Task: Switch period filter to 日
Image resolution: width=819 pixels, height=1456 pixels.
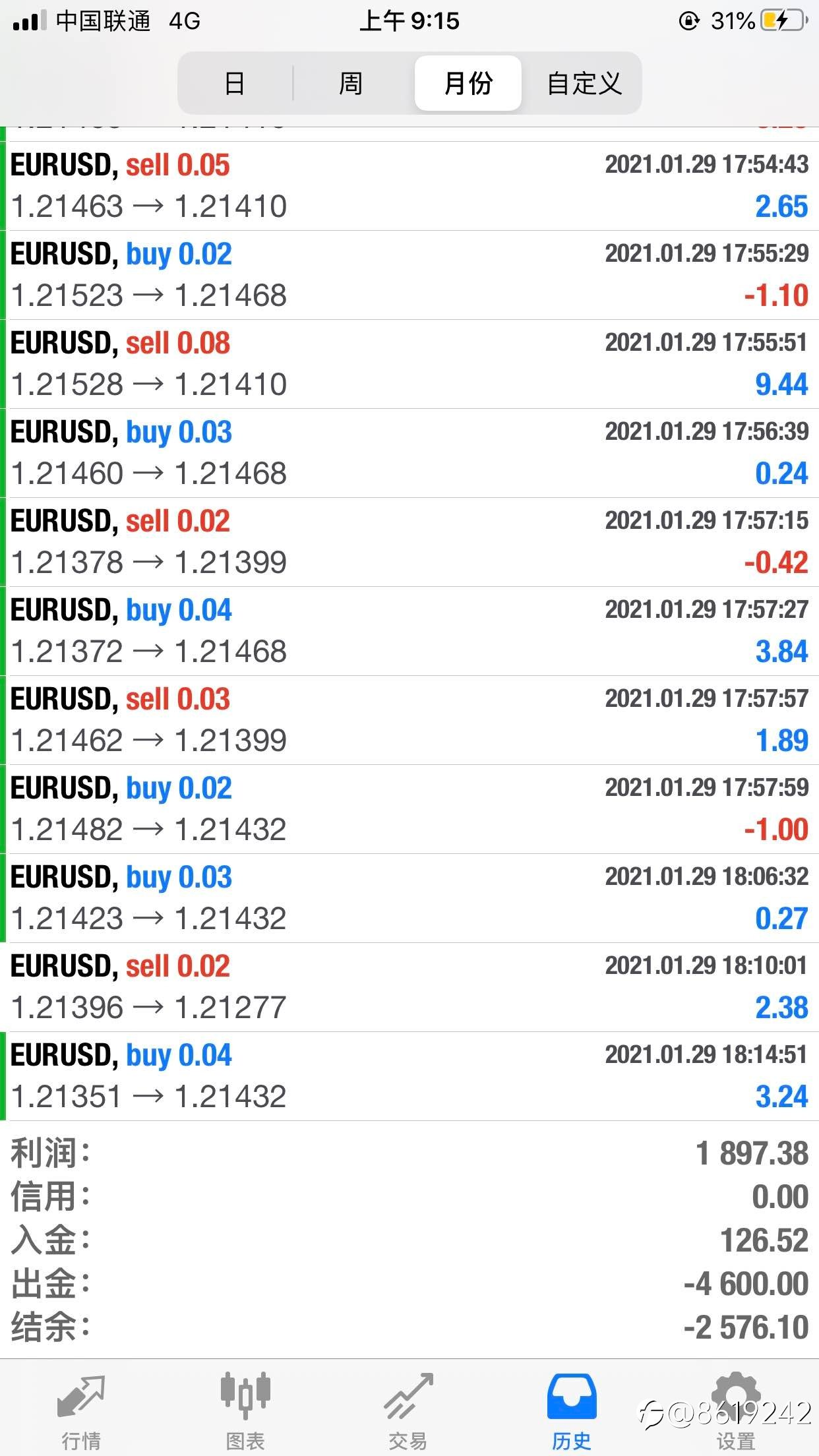Action: (x=235, y=83)
